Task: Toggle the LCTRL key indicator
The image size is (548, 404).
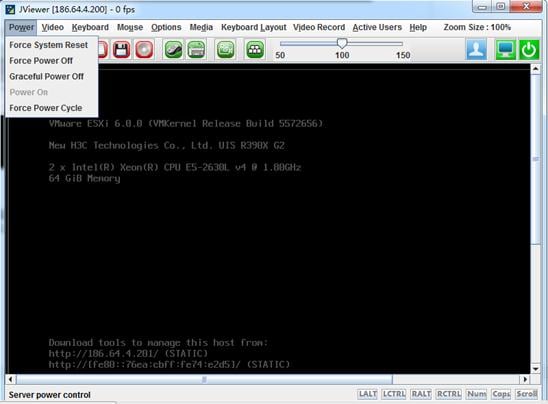Action: (x=394, y=394)
